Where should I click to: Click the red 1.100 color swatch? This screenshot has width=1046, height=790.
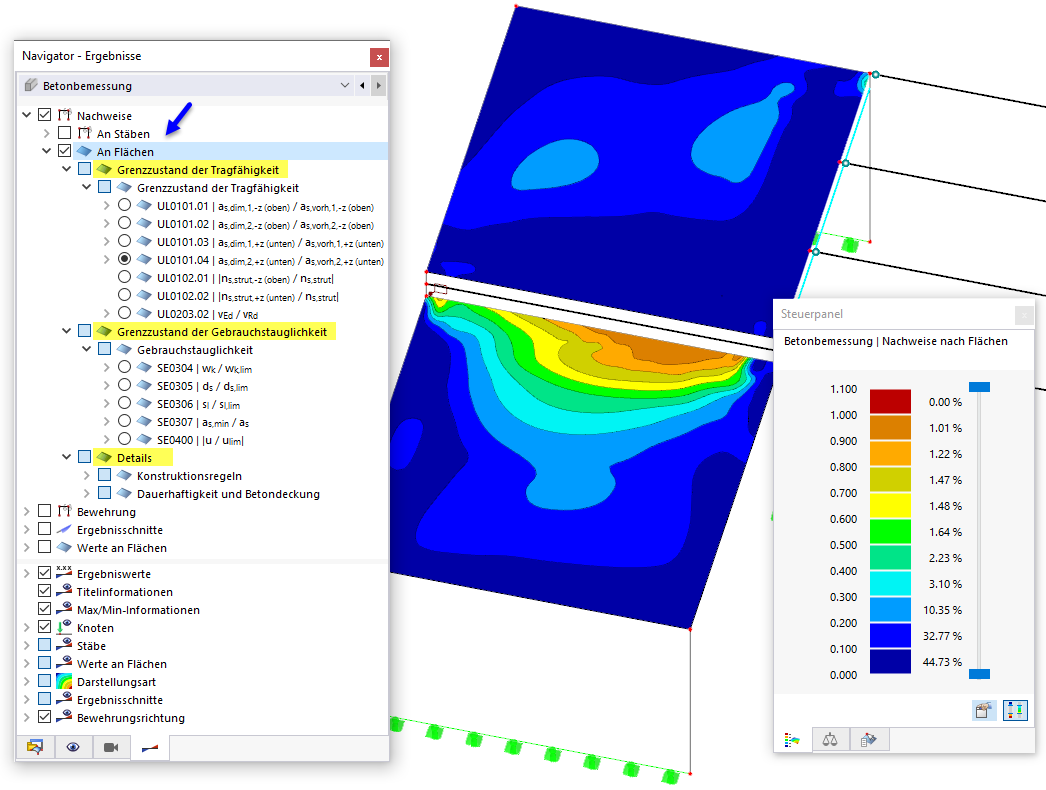pyautogui.click(x=890, y=401)
